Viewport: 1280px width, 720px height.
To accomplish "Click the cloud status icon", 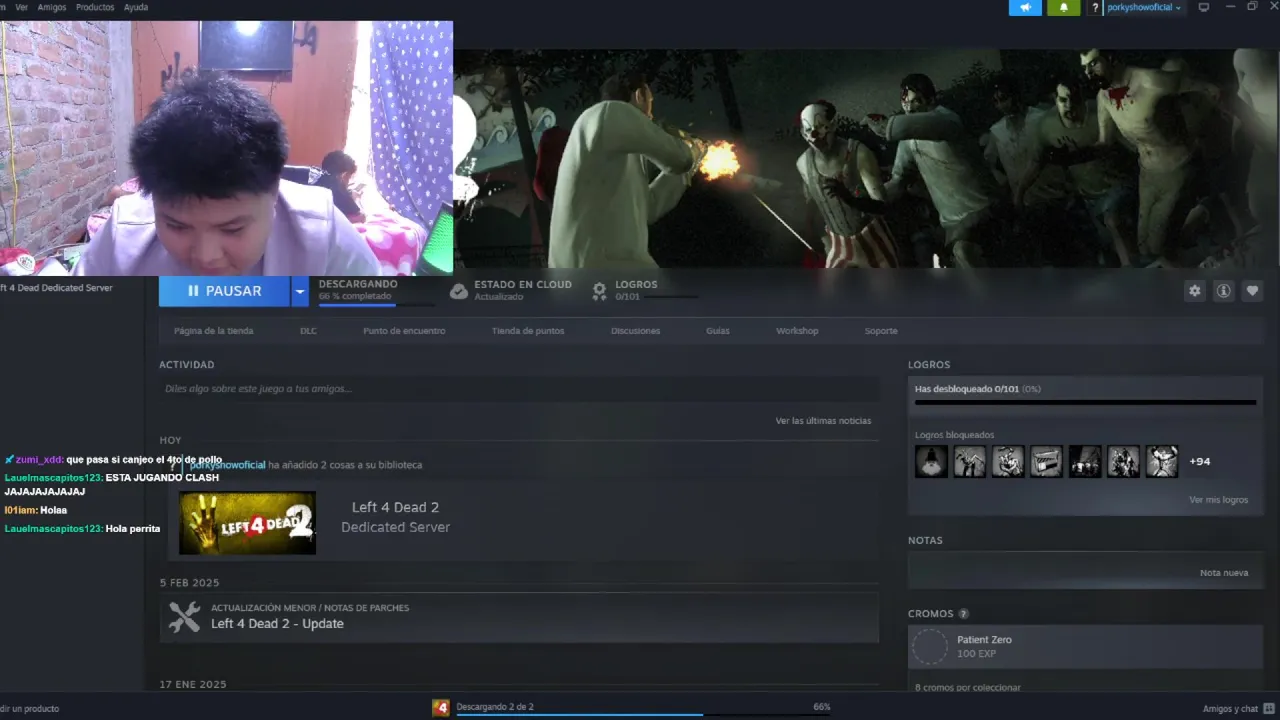I will [x=458, y=291].
